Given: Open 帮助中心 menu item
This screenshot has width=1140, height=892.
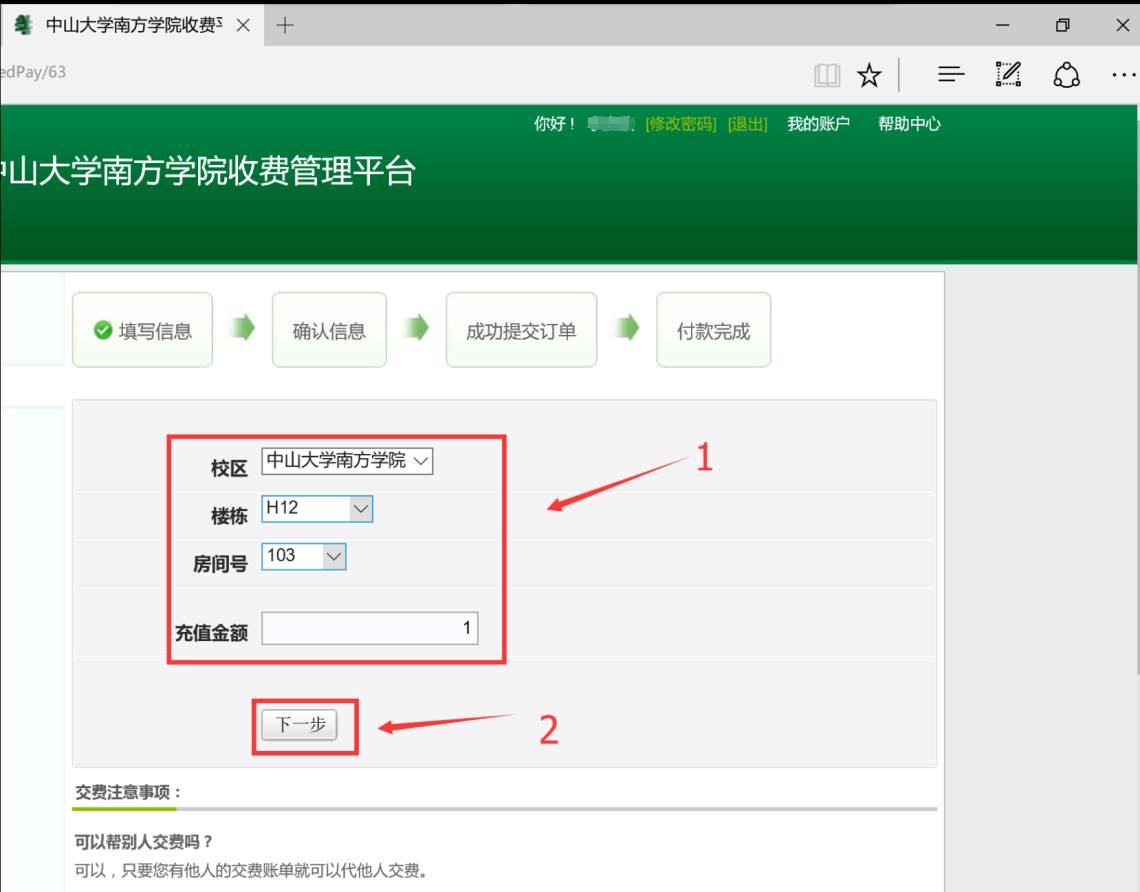Looking at the screenshot, I should (x=909, y=124).
